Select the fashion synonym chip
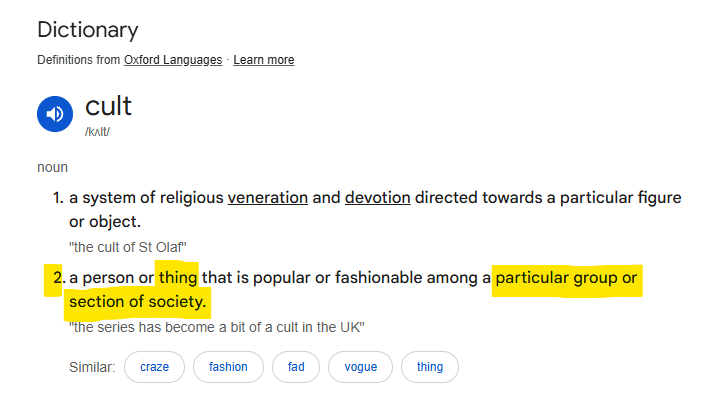 (x=228, y=367)
